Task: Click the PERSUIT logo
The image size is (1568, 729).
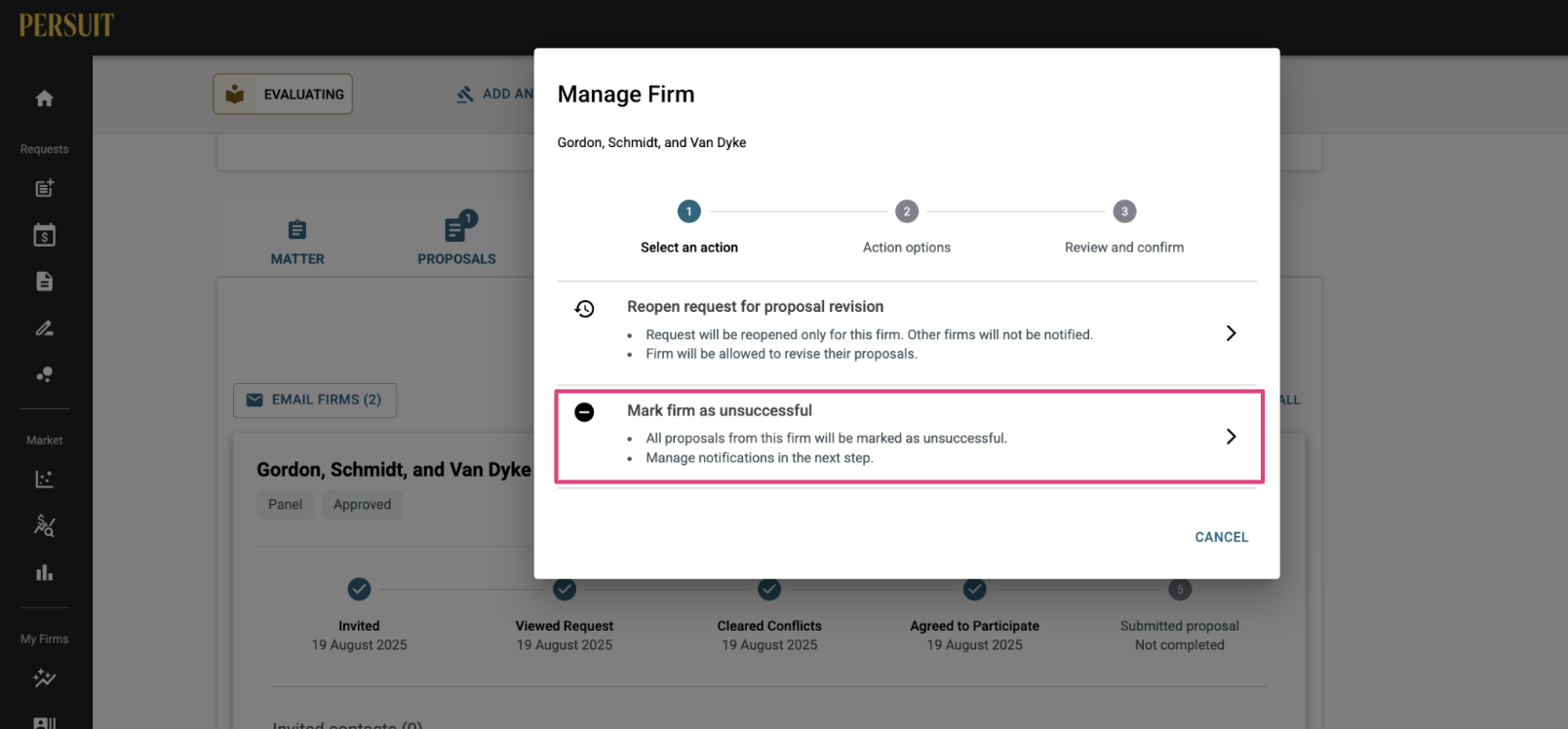Action: point(66,24)
